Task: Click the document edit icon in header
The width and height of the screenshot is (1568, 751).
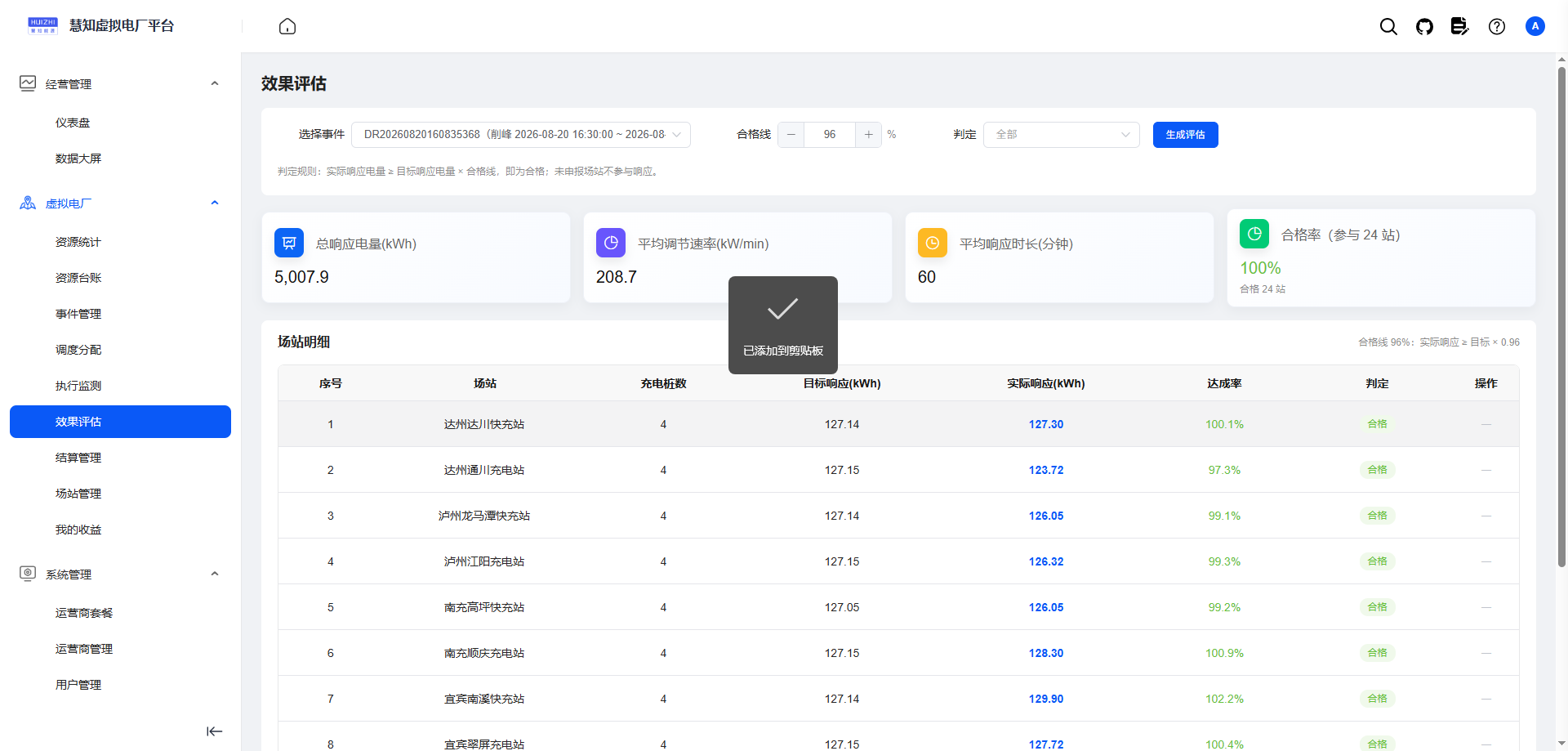Action: tap(1460, 26)
